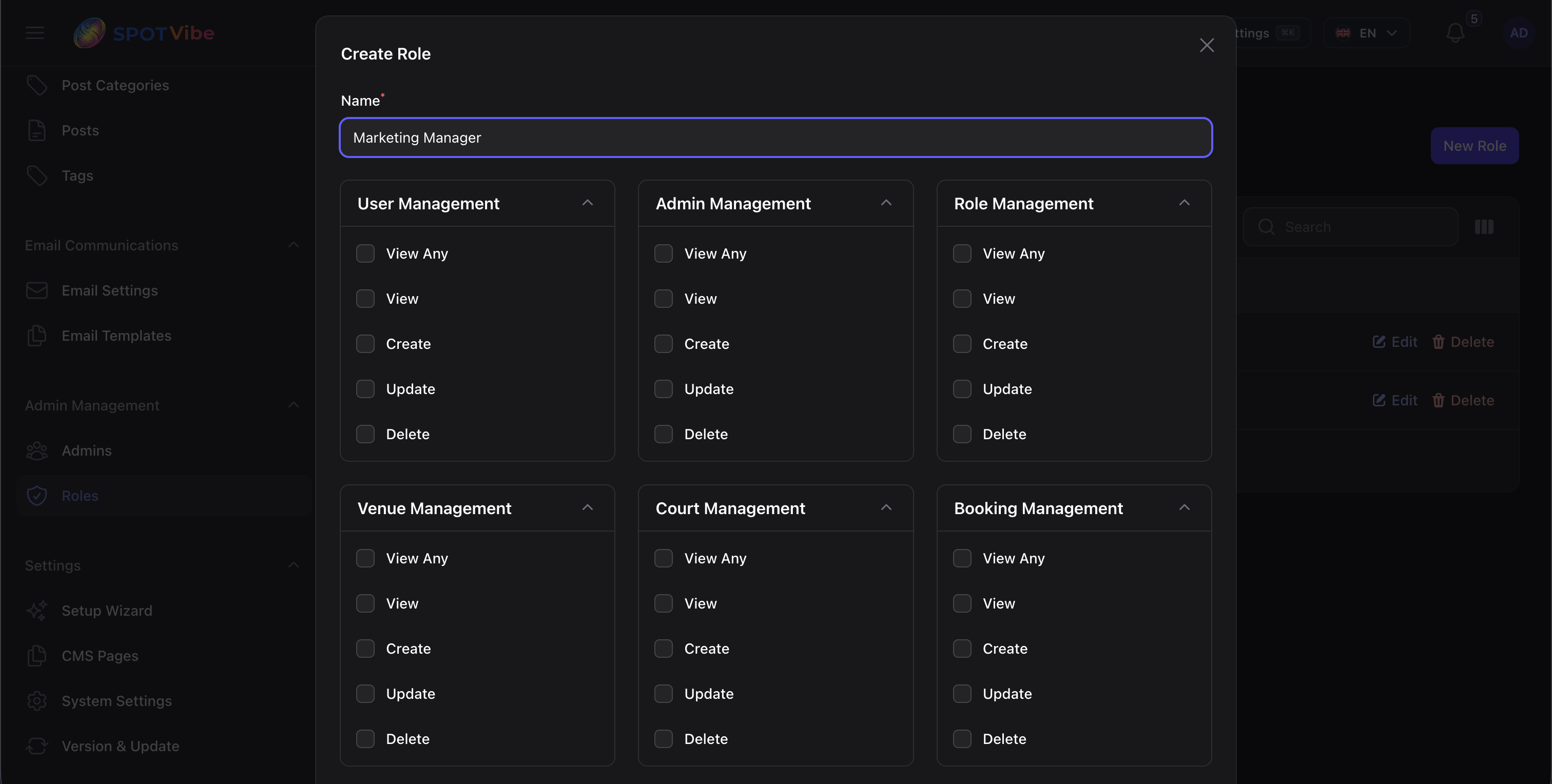1552x784 pixels.
Task: Check View Any under User Management
Action: (365, 253)
